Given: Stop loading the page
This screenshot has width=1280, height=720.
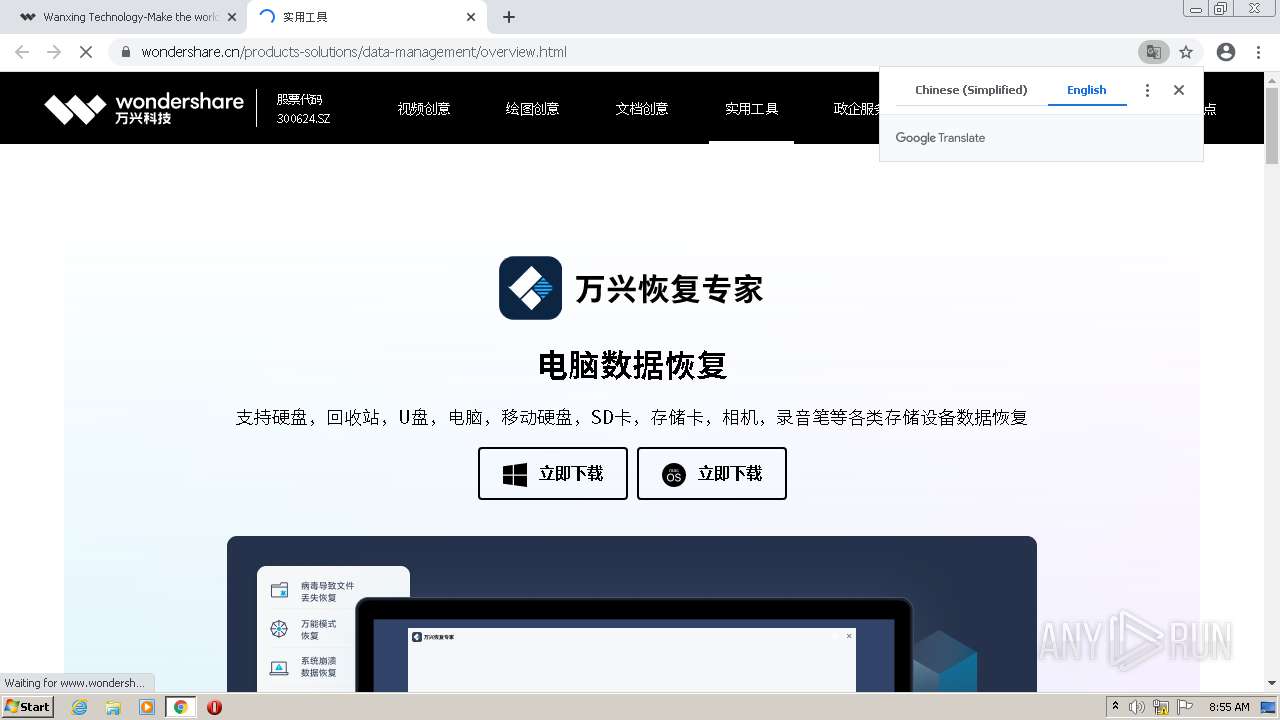Looking at the screenshot, I should pos(86,52).
